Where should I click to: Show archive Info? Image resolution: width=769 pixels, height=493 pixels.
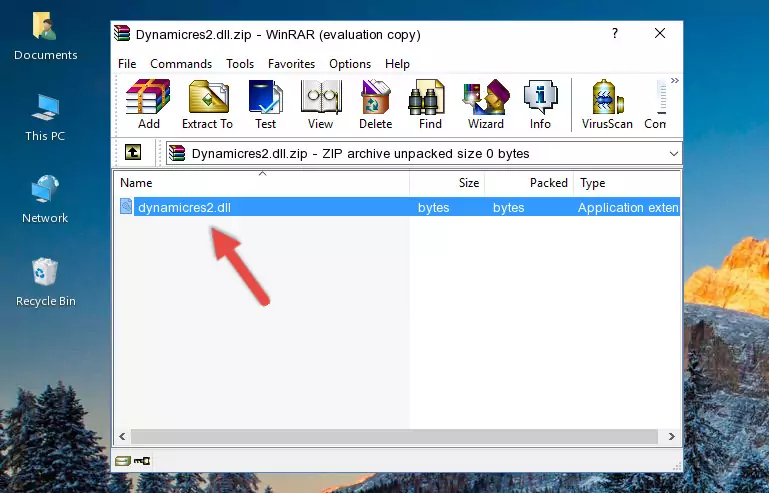tap(540, 104)
